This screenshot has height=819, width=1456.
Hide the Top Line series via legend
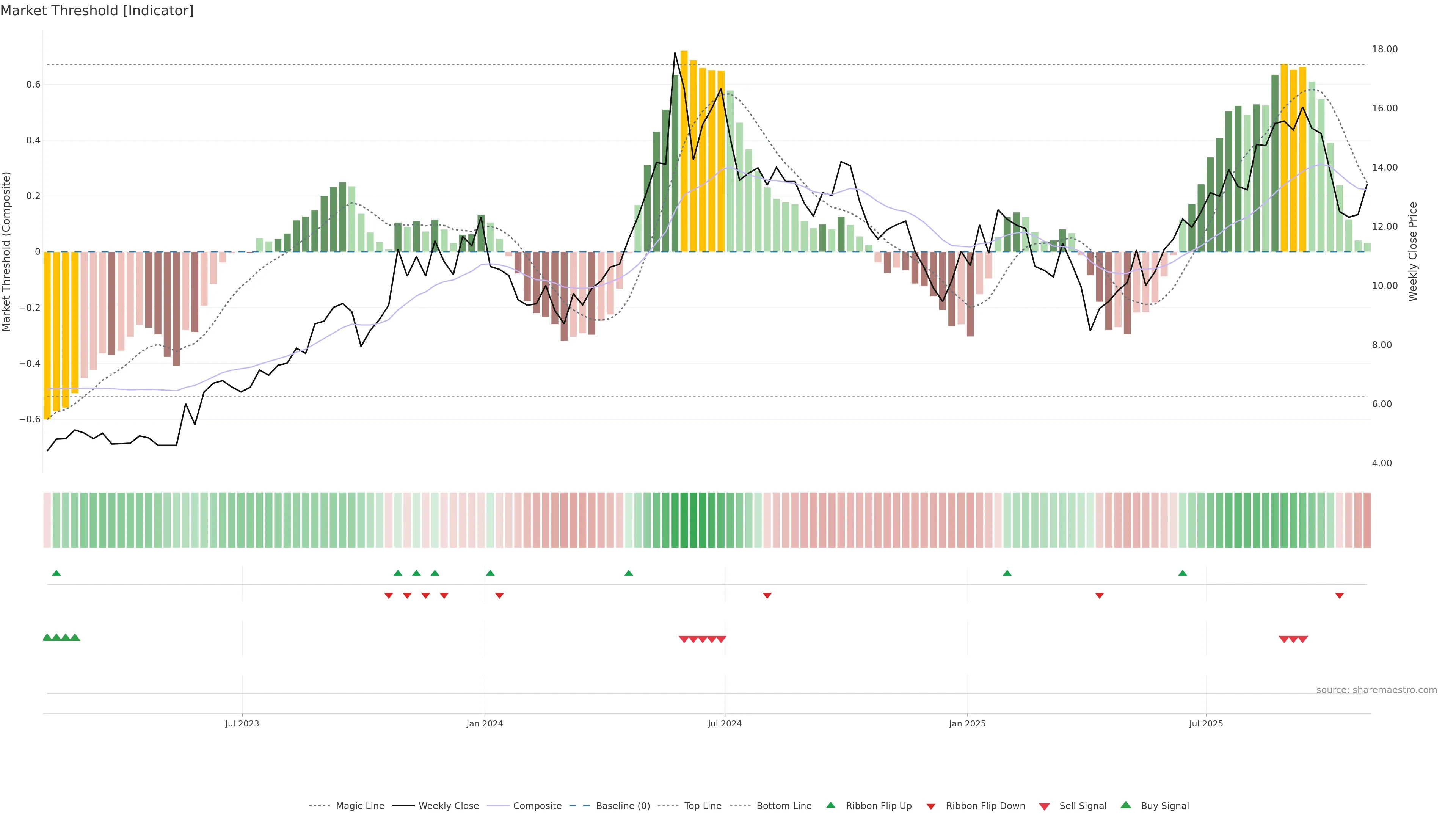tap(703, 806)
